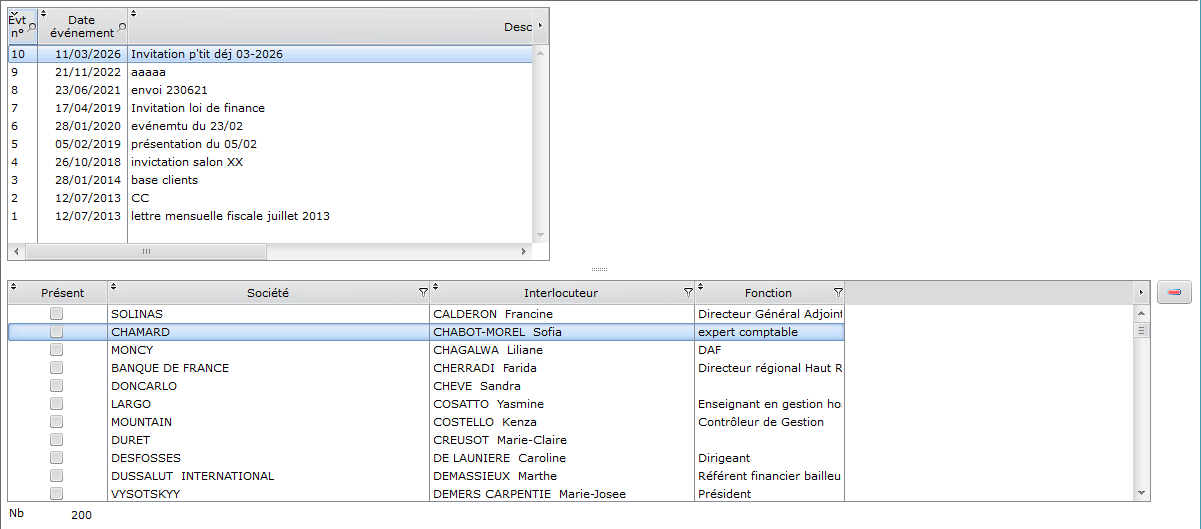Check Présent box for MOUNTAIN
Screen dimensions: 1201x529
(57, 422)
